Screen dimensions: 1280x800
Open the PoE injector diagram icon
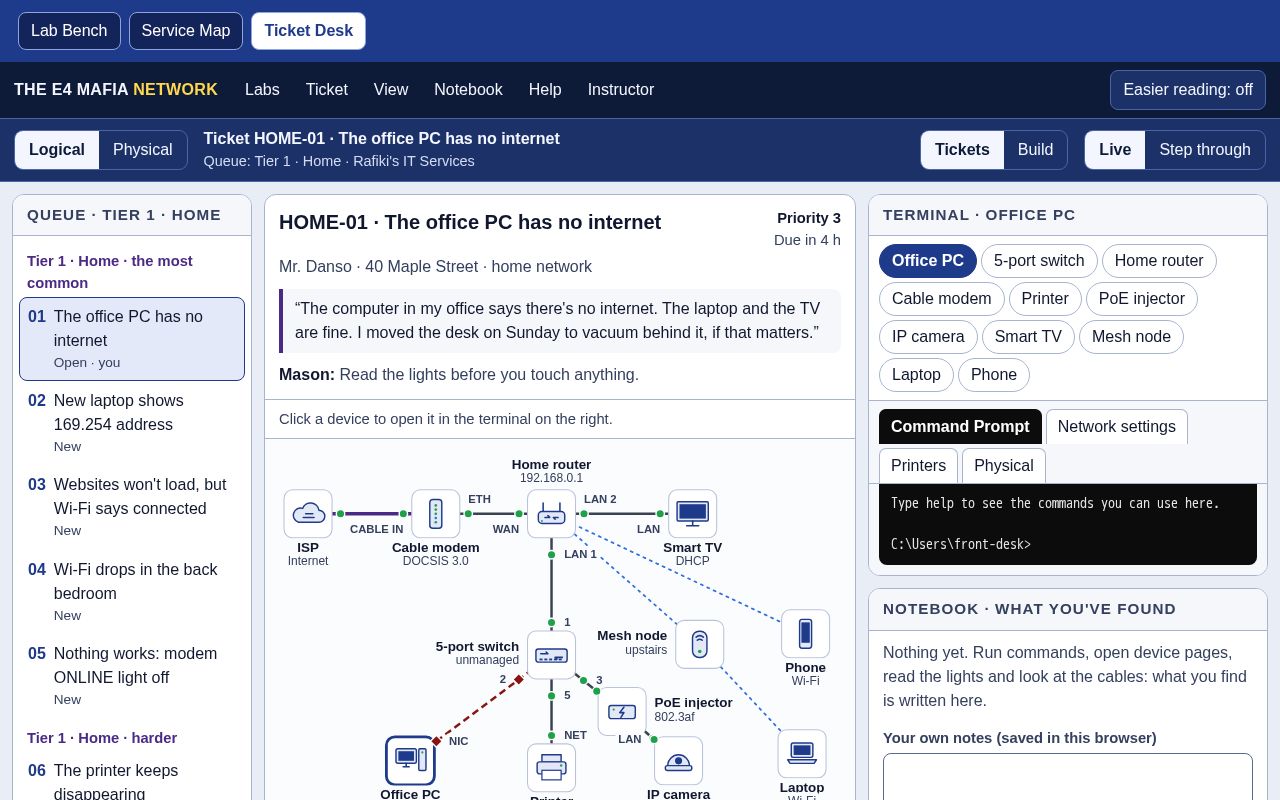click(x=622, y=712)
